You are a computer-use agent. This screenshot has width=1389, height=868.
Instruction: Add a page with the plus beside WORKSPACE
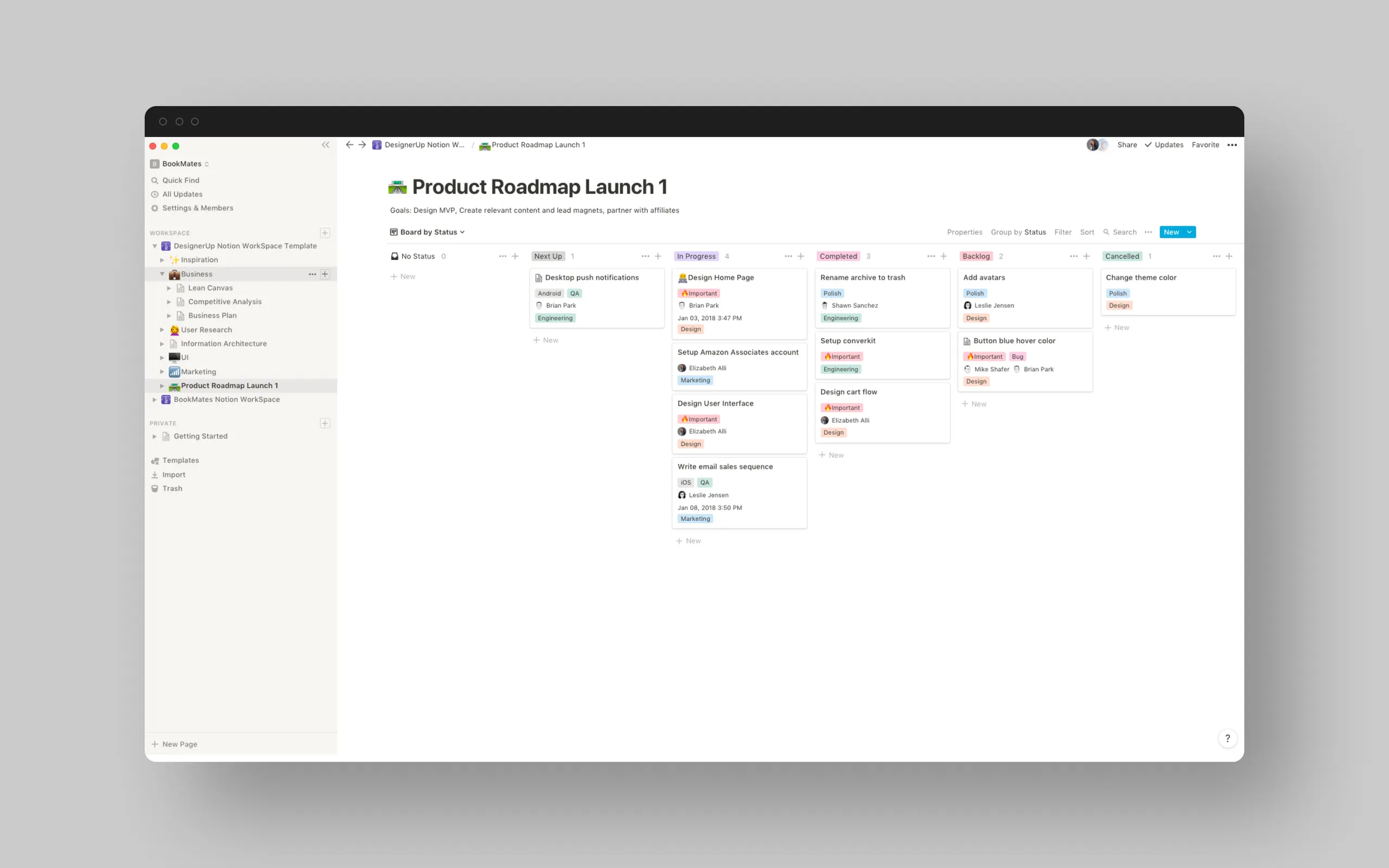pyautogui.click(x=325, y=233)
